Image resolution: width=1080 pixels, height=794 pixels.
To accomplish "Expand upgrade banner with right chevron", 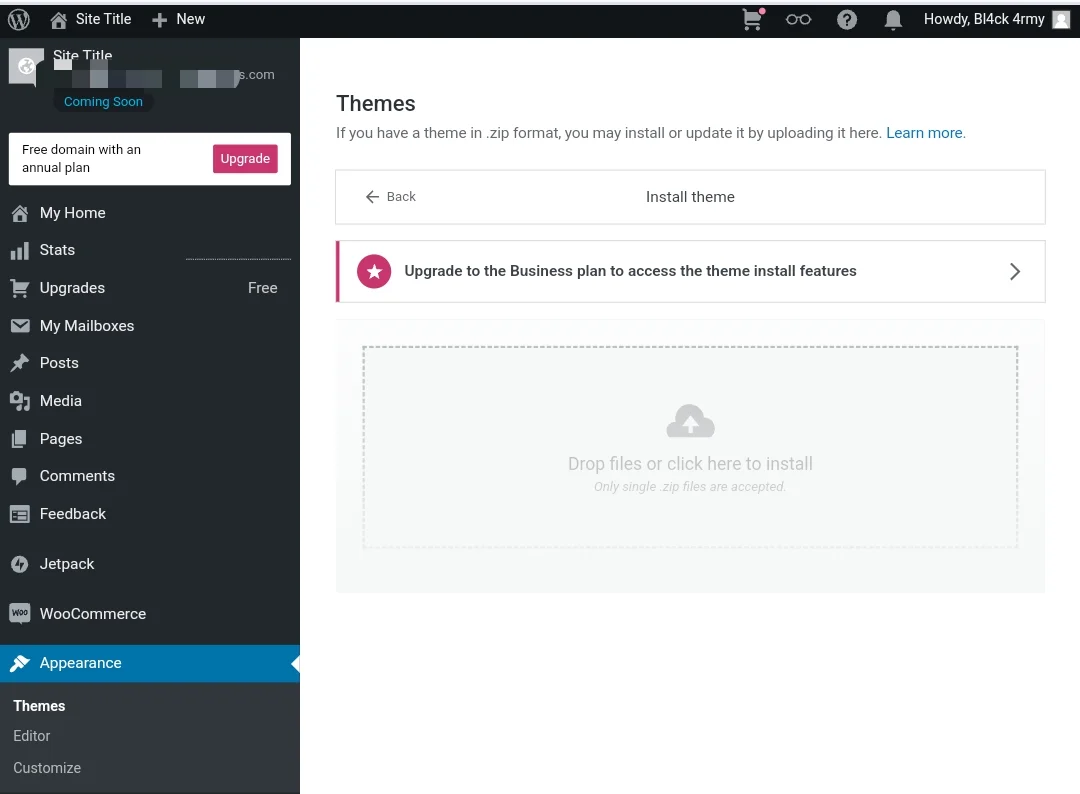I will (x=1015, y=271).
